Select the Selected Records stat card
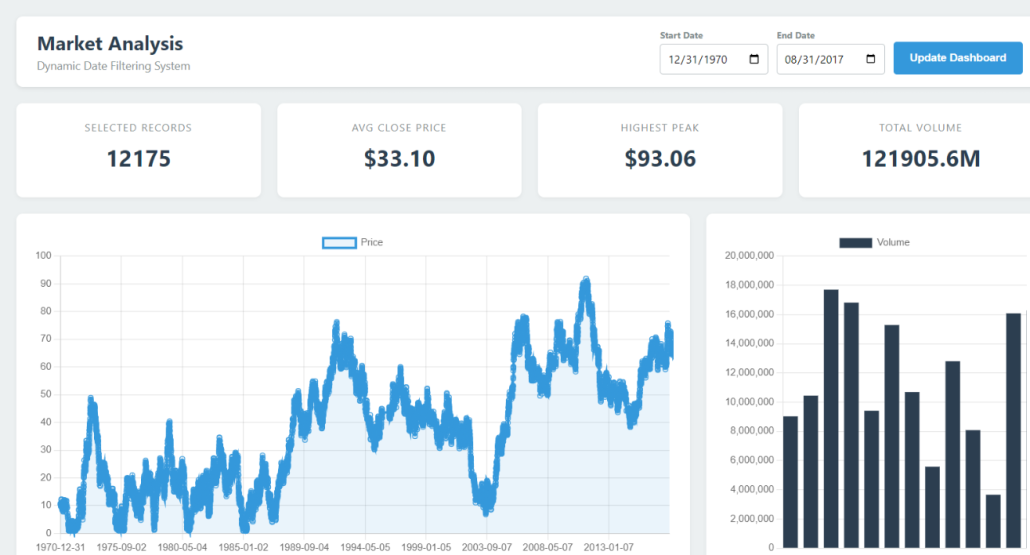The image size is (1030, 555). point(138,150)
